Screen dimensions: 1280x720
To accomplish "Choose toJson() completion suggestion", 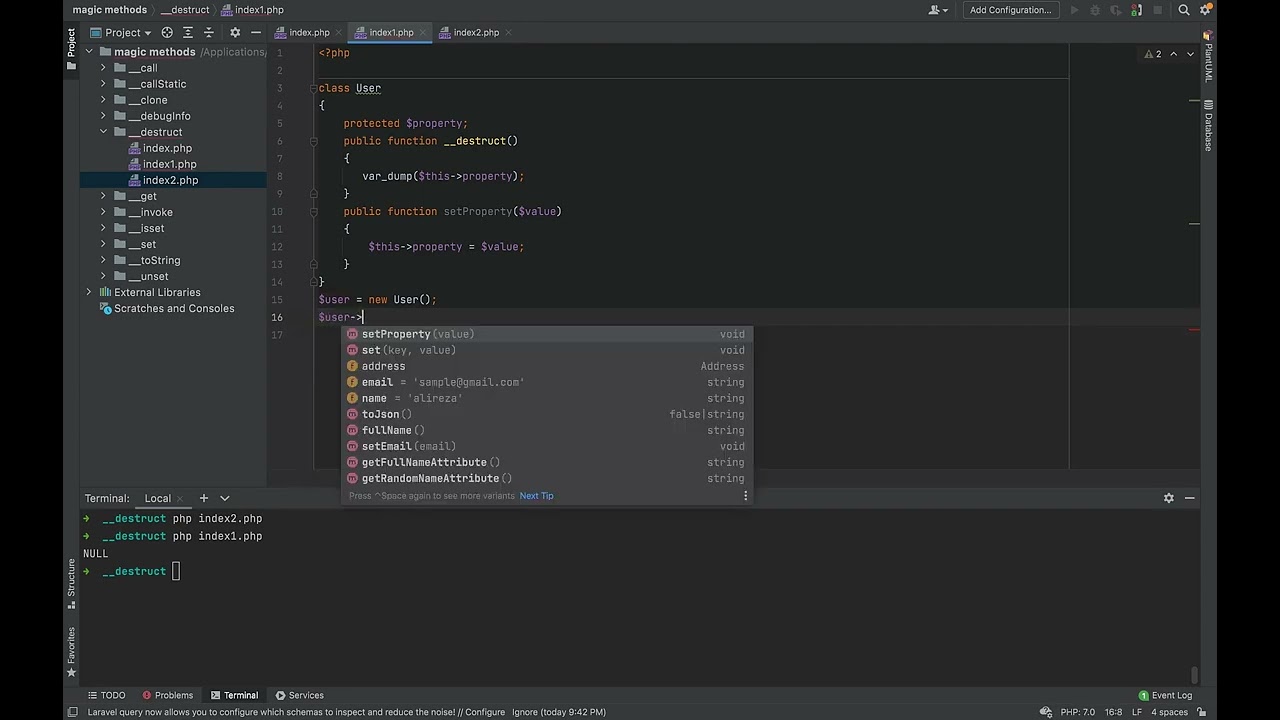I will [x=546, y=414].
